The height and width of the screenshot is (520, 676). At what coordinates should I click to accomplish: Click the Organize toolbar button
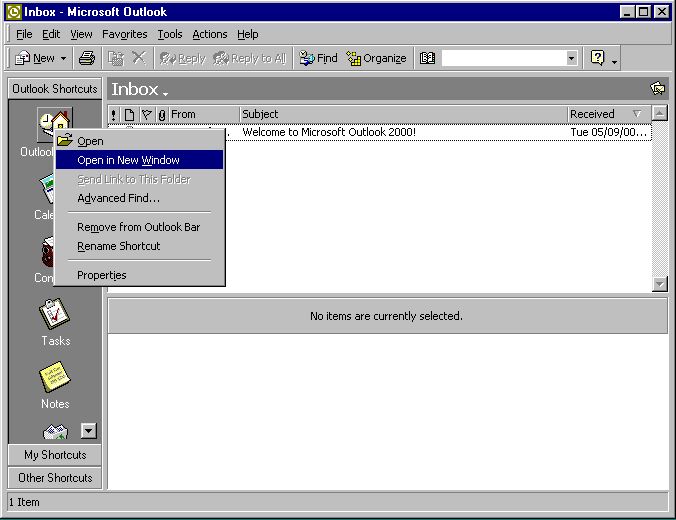(x=376, y=58)
